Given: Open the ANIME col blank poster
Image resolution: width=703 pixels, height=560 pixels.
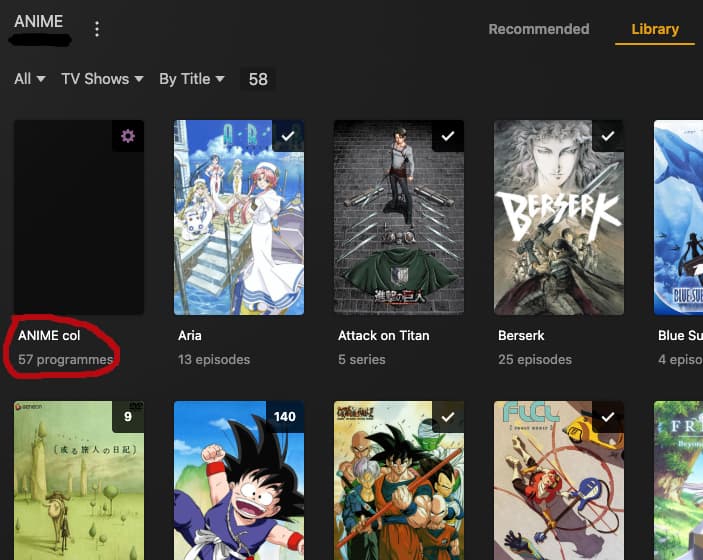Looking at the screenshot, I should (79, 217).
